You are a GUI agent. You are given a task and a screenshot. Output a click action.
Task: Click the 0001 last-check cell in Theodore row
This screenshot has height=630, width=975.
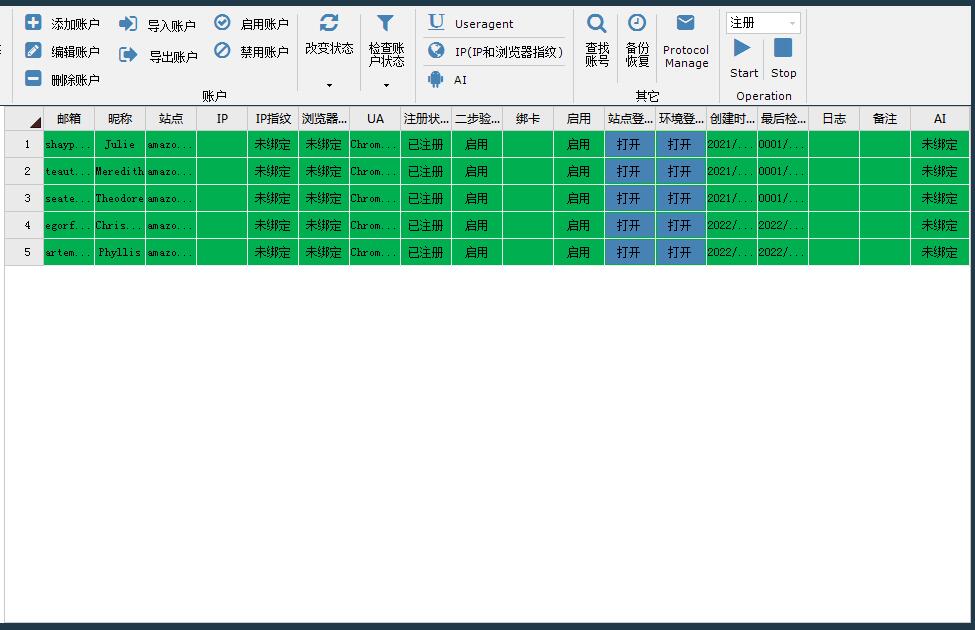(x=782, y=198)
